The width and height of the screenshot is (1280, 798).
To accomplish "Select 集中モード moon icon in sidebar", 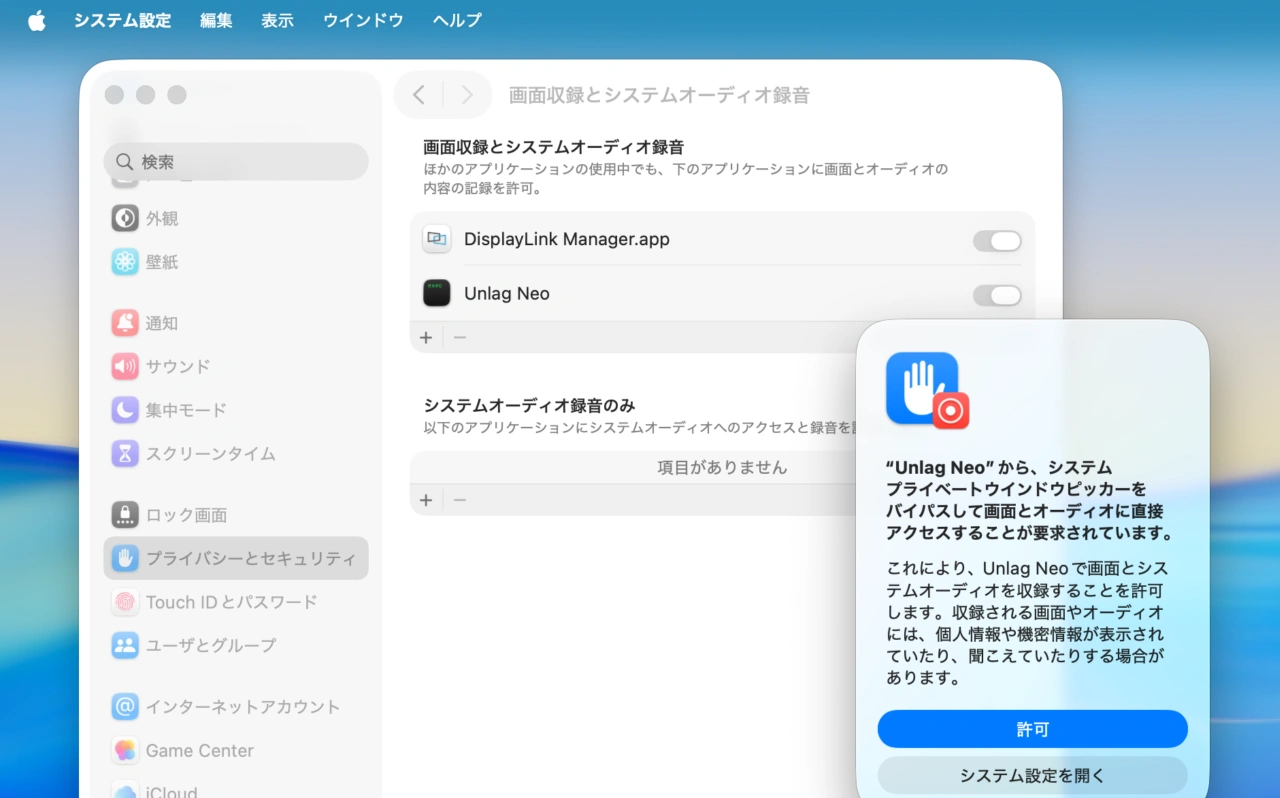I will click(125, 410).
